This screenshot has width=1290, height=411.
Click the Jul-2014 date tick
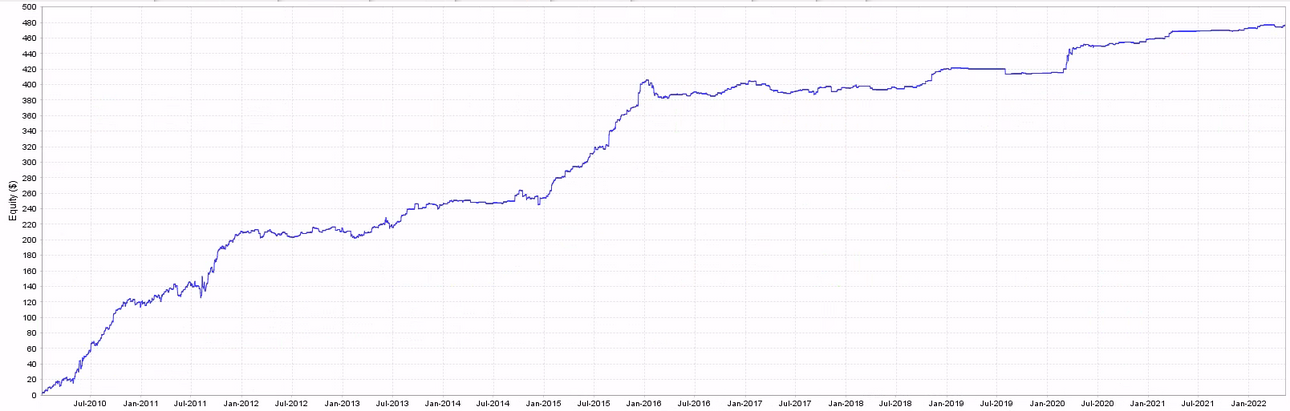(x=494, y=404)
